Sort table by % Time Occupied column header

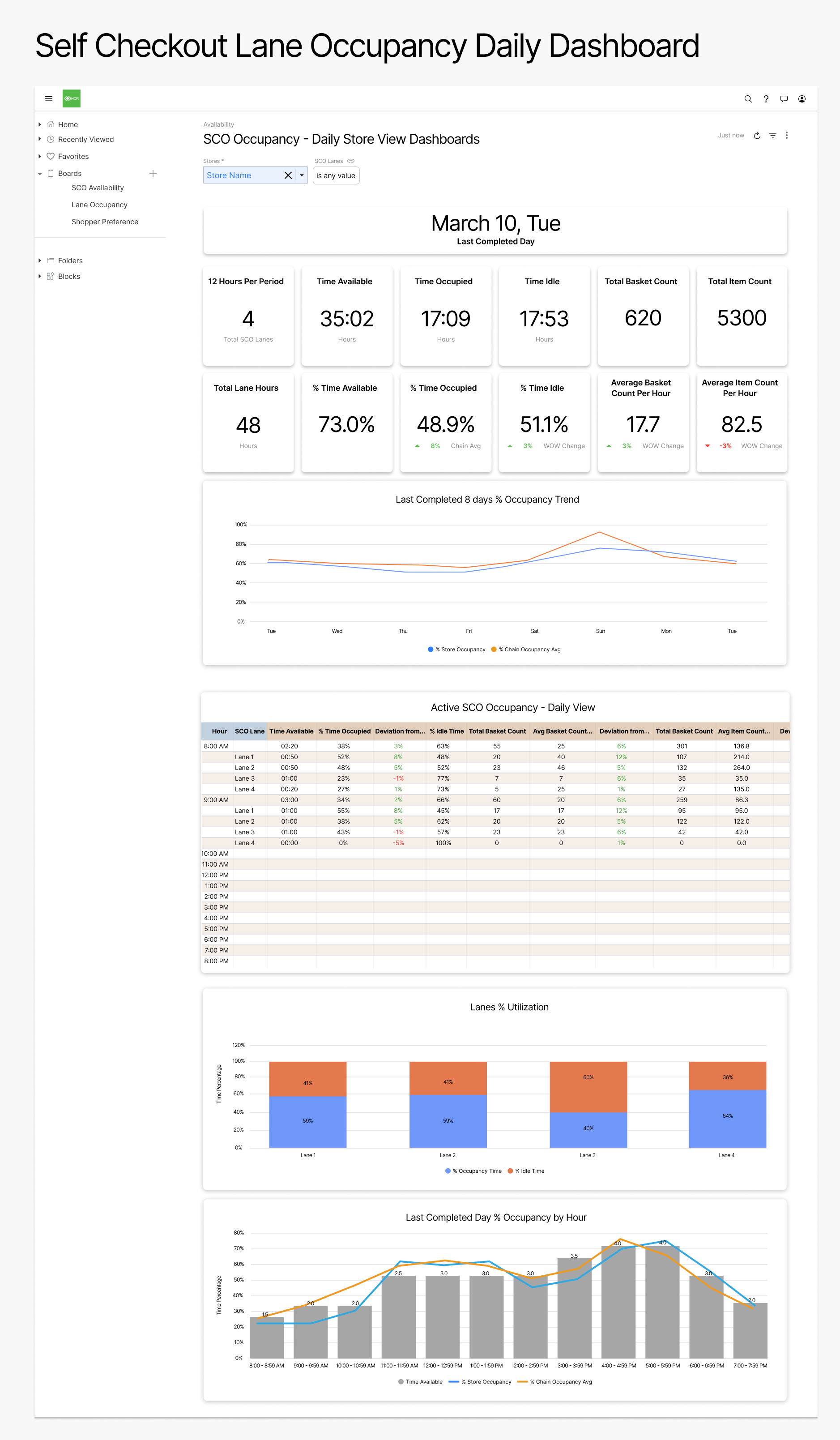(x=345, y=731)
